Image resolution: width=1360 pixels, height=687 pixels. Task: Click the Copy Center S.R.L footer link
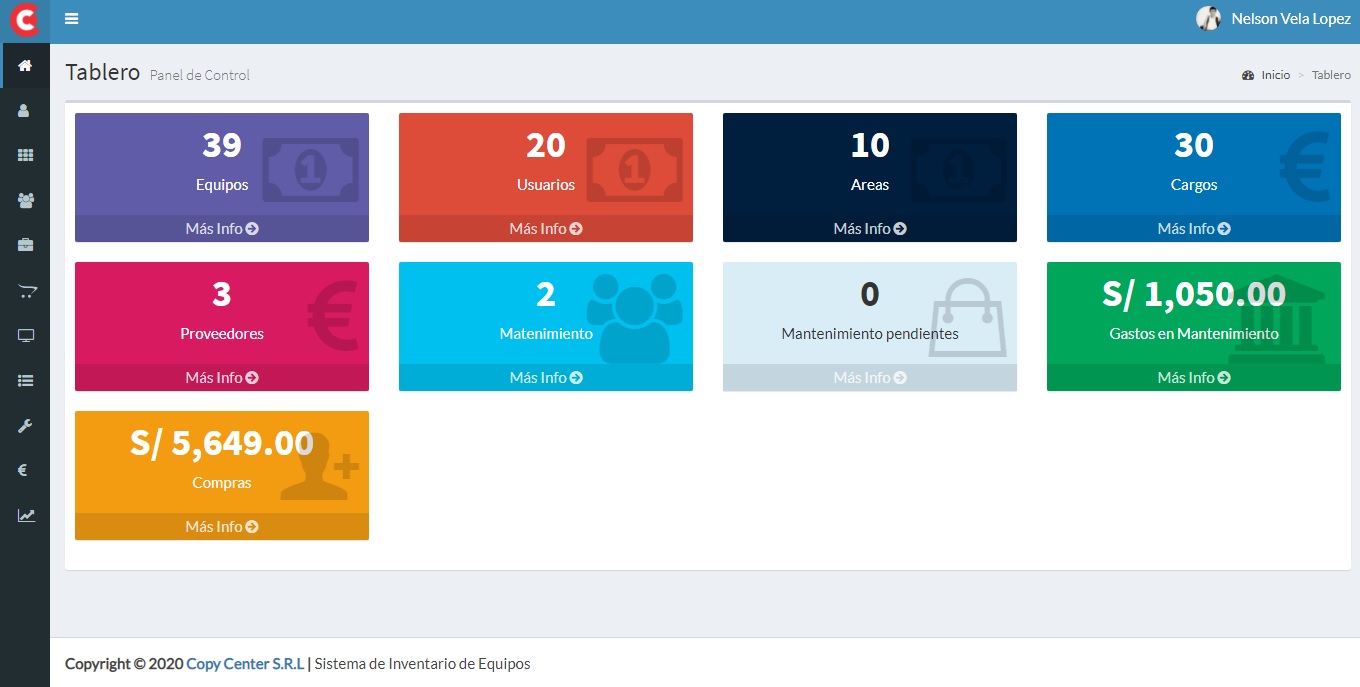pyautogui.click(x=245, y=663)
